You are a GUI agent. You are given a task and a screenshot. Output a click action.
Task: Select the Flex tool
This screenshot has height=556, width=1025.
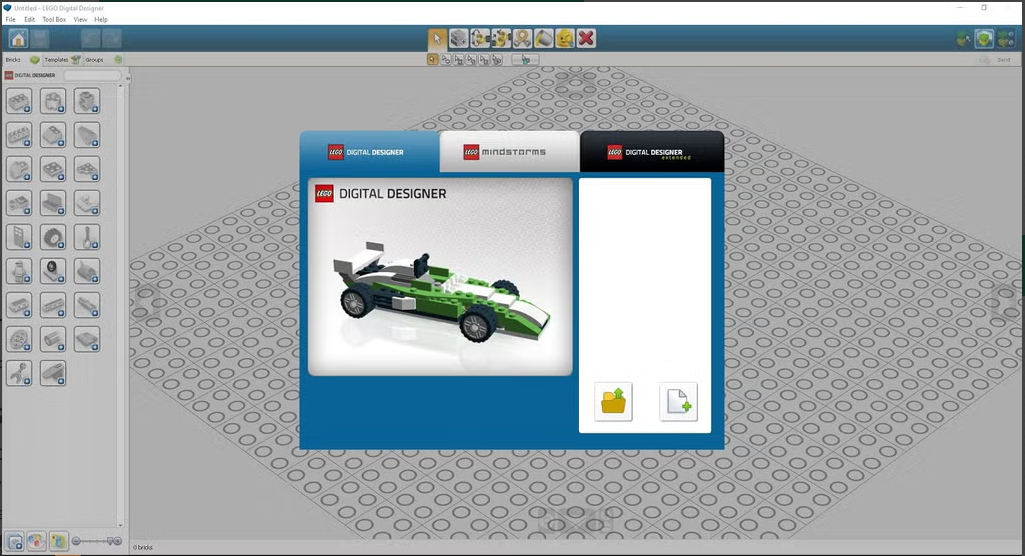pyautogui.click(x=522, y=39)
